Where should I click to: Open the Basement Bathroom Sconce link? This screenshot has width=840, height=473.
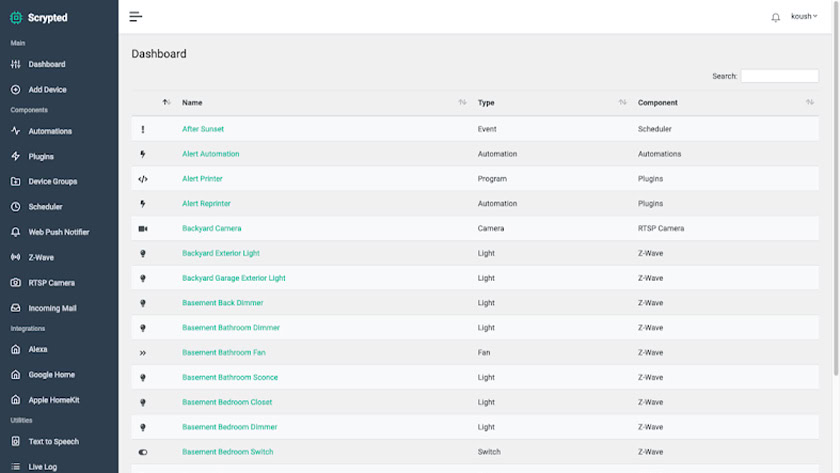(x=230, y=377)
